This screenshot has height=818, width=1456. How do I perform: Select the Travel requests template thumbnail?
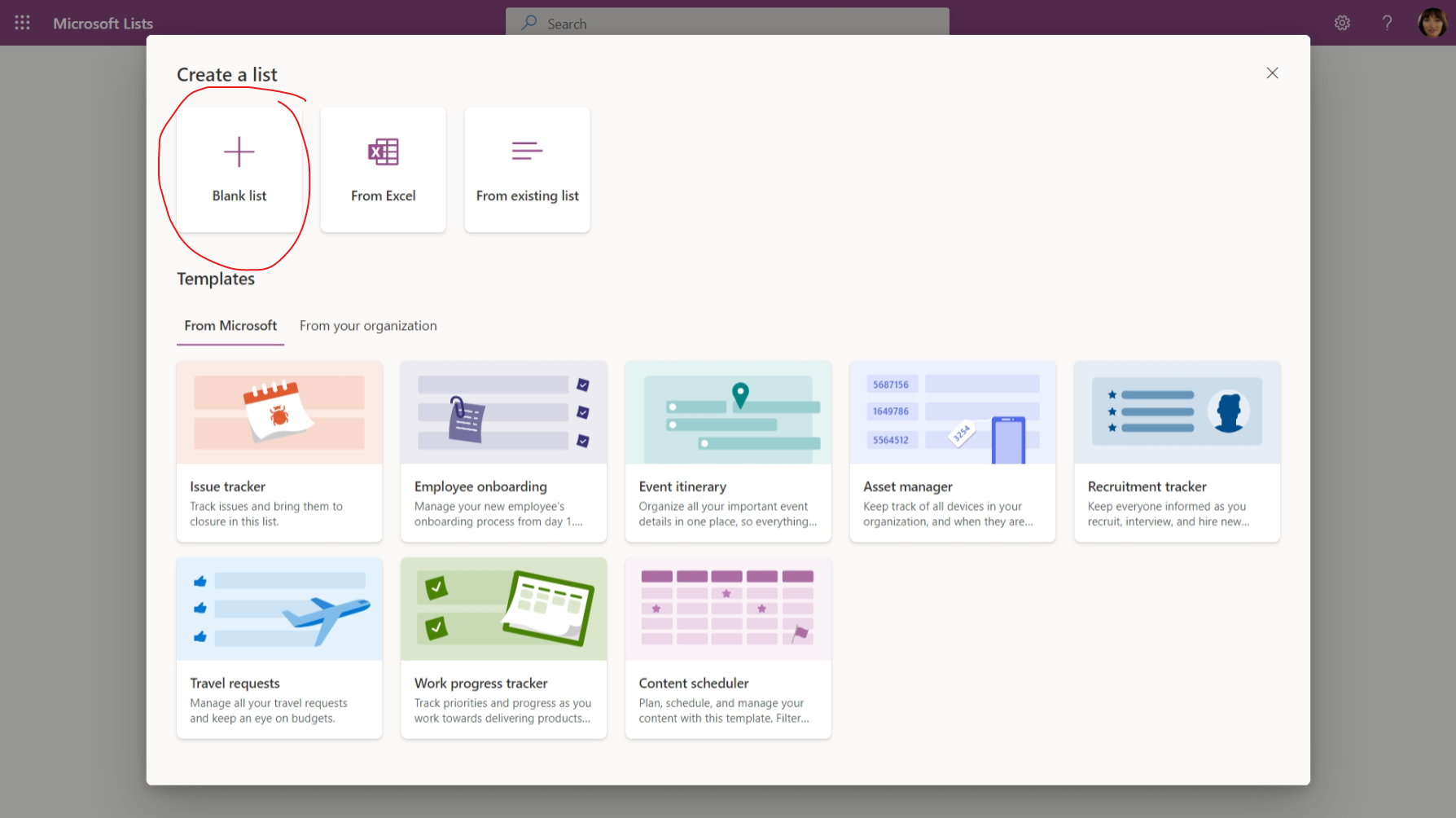(x=279, y=609)
